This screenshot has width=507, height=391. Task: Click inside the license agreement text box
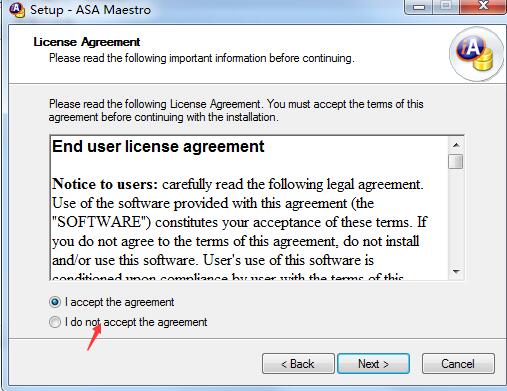[250, 208]
